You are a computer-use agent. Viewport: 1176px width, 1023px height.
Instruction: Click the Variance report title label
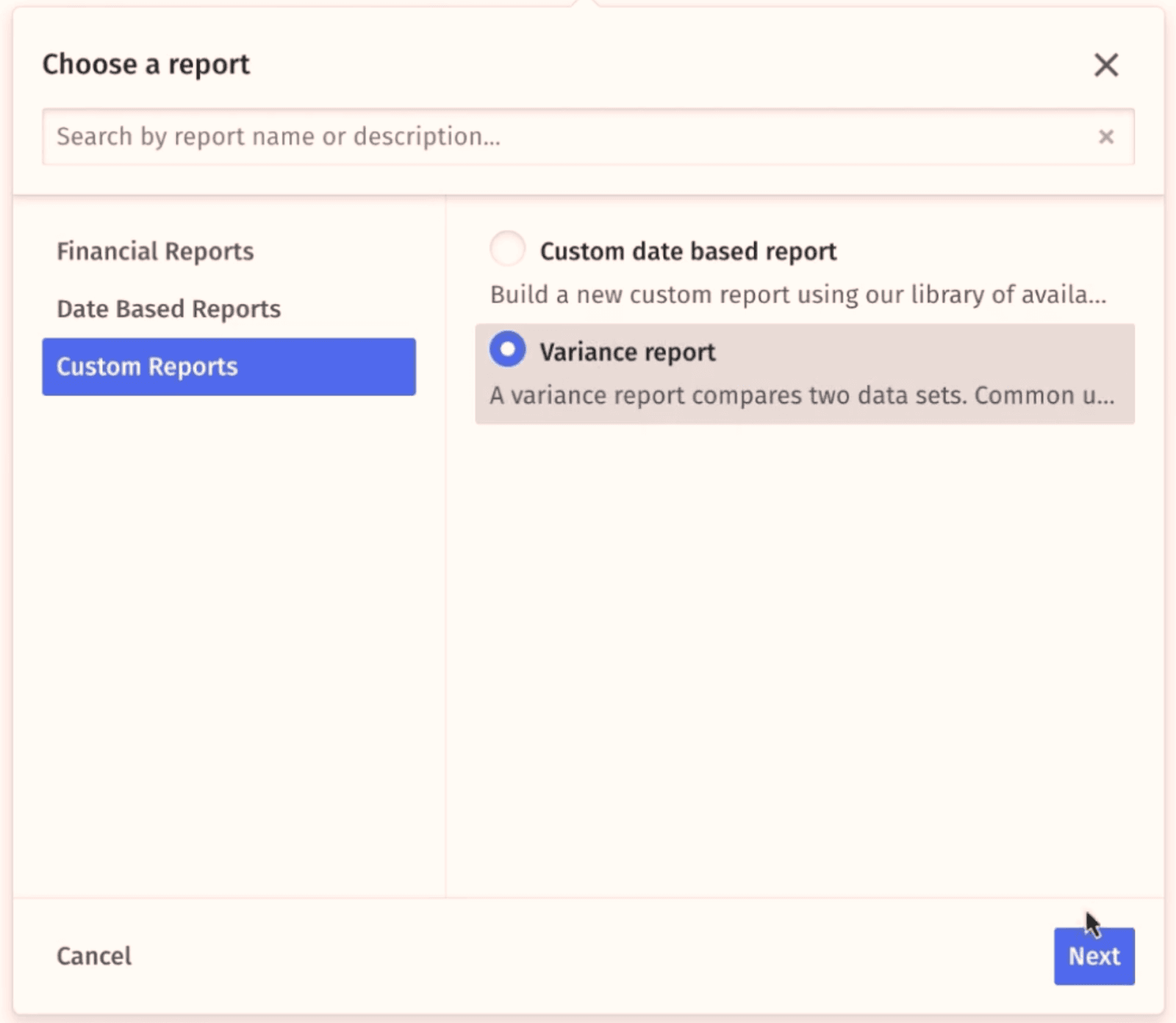click(x=628, y=351)
